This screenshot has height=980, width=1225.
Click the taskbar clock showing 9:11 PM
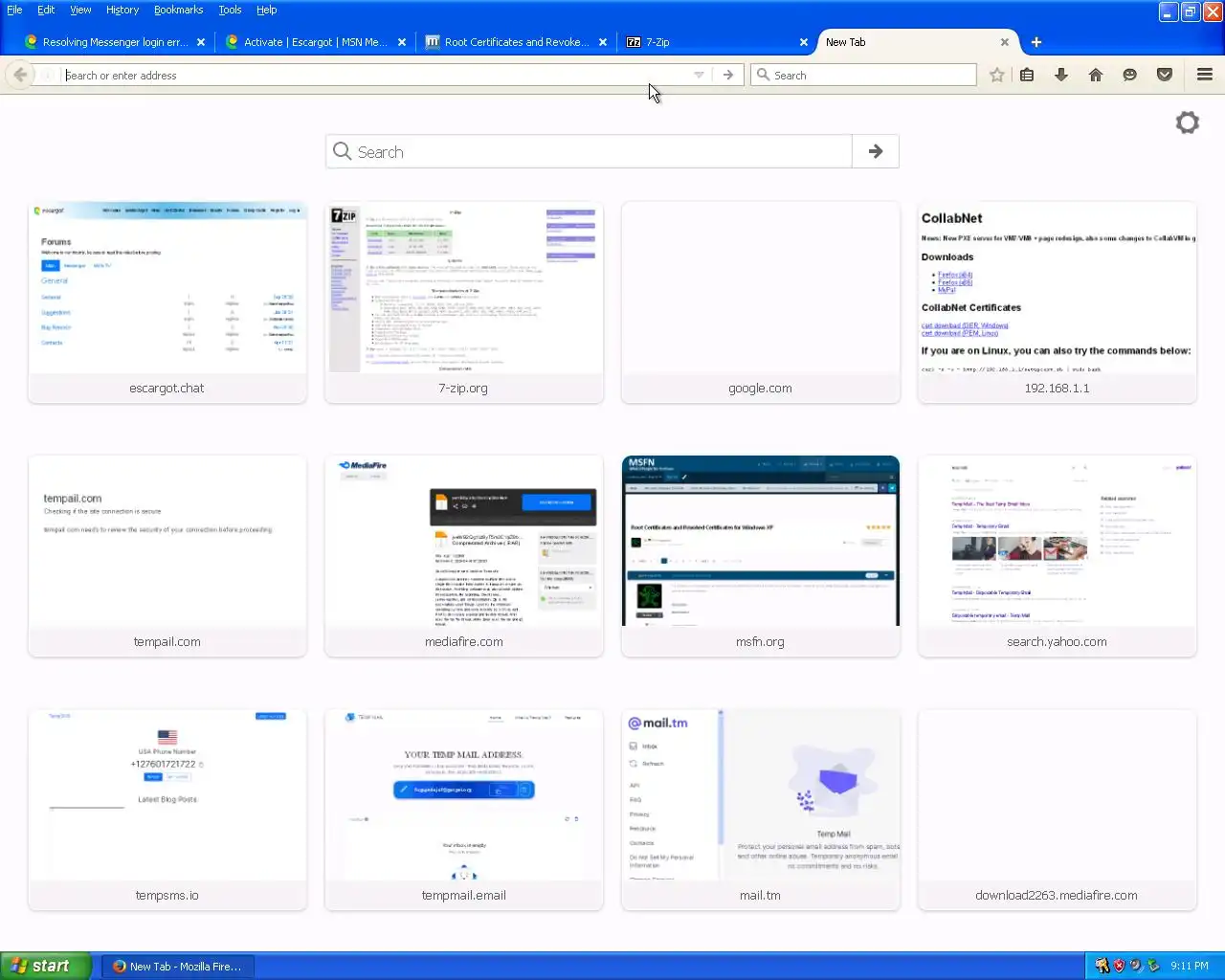point(1190,966)
